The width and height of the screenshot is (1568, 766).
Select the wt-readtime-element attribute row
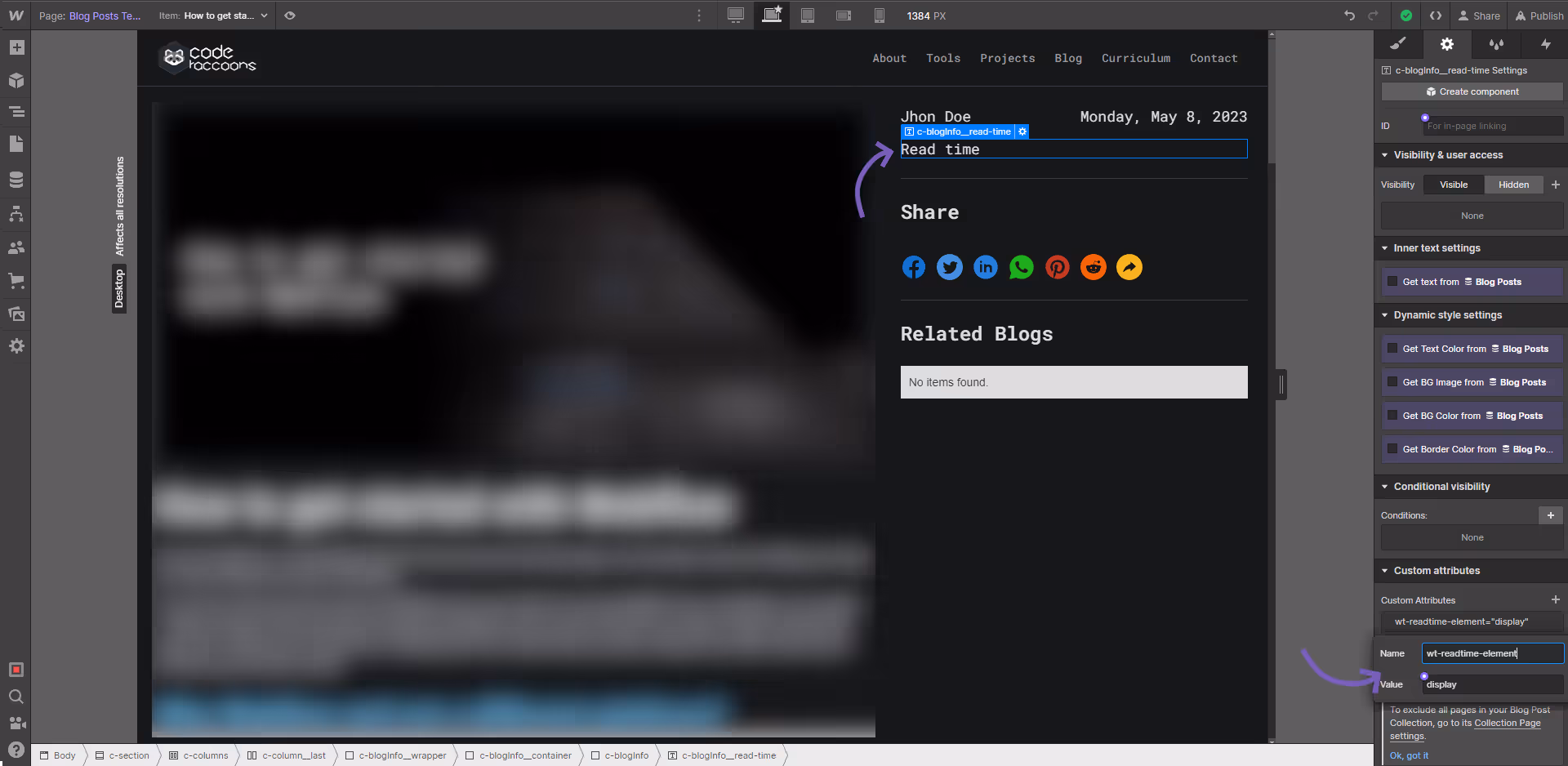click(1472, 621)
